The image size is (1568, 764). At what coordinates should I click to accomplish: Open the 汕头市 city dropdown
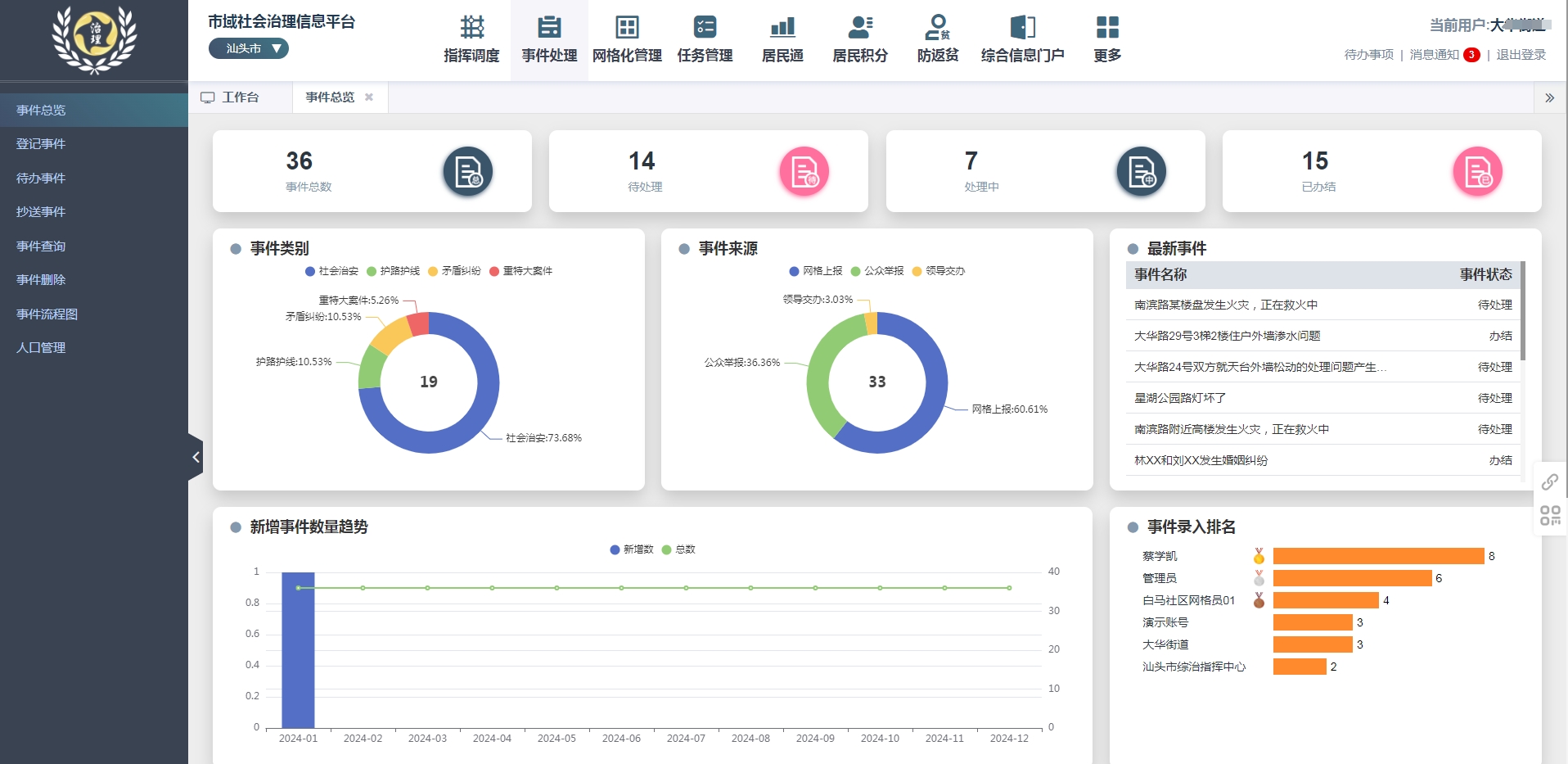pyautogui.click(x=248, y=48)
